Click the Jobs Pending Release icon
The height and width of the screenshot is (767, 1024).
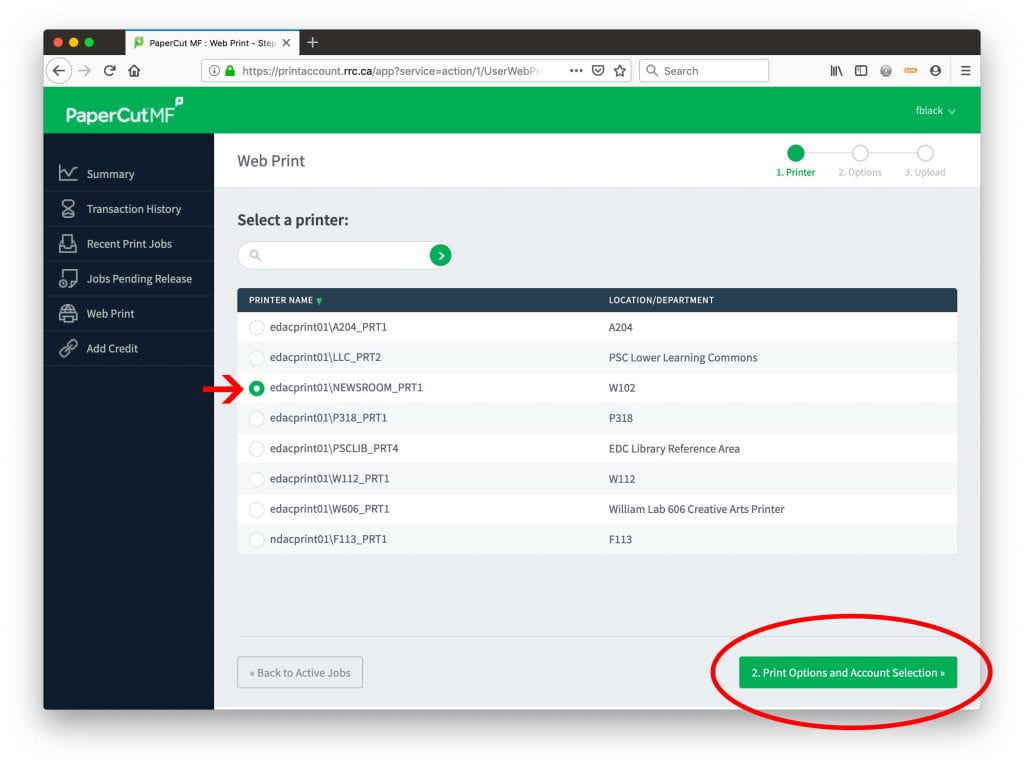68,279
